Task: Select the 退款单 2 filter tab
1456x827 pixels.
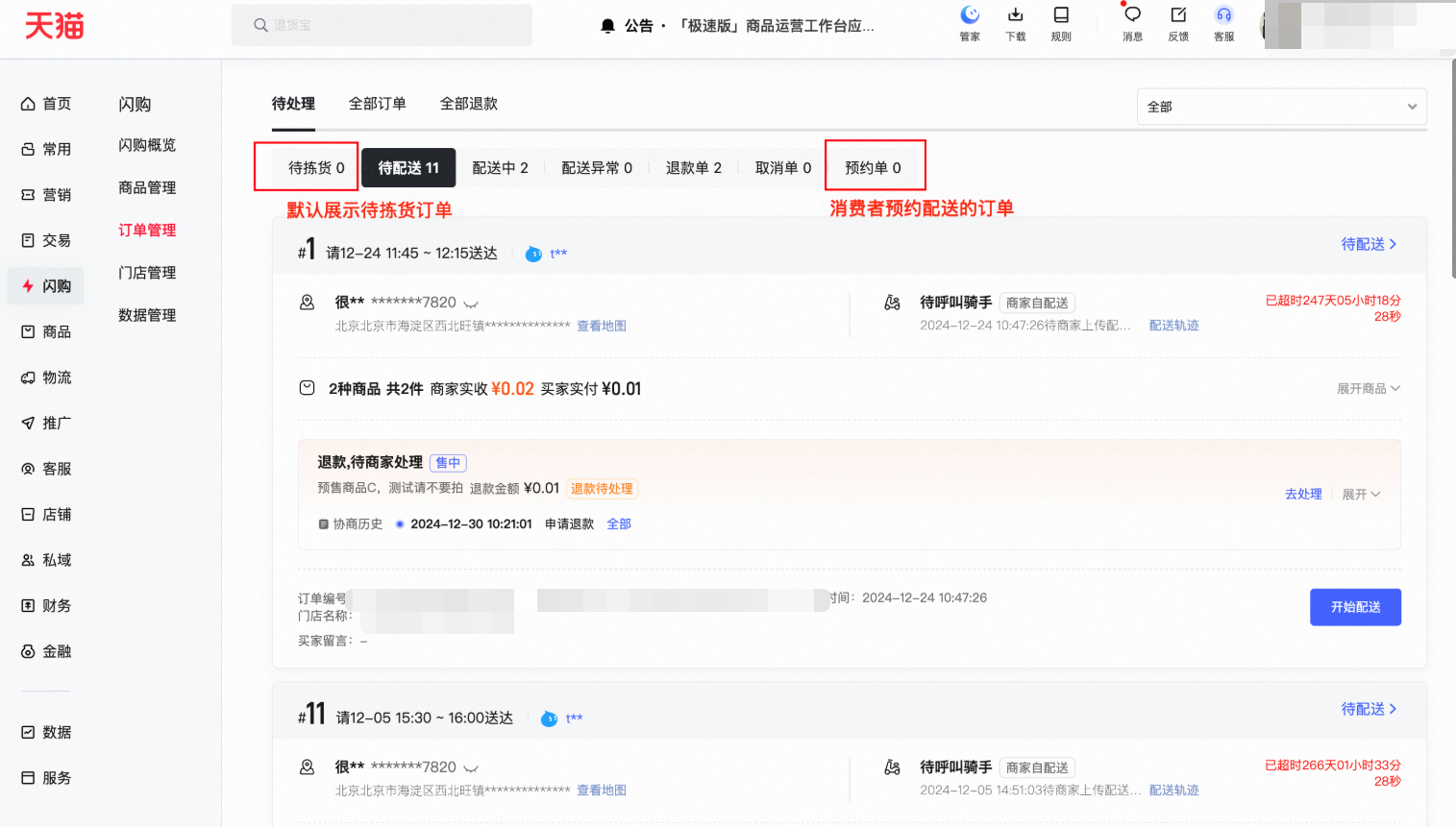Action: (x=694, y=168)
